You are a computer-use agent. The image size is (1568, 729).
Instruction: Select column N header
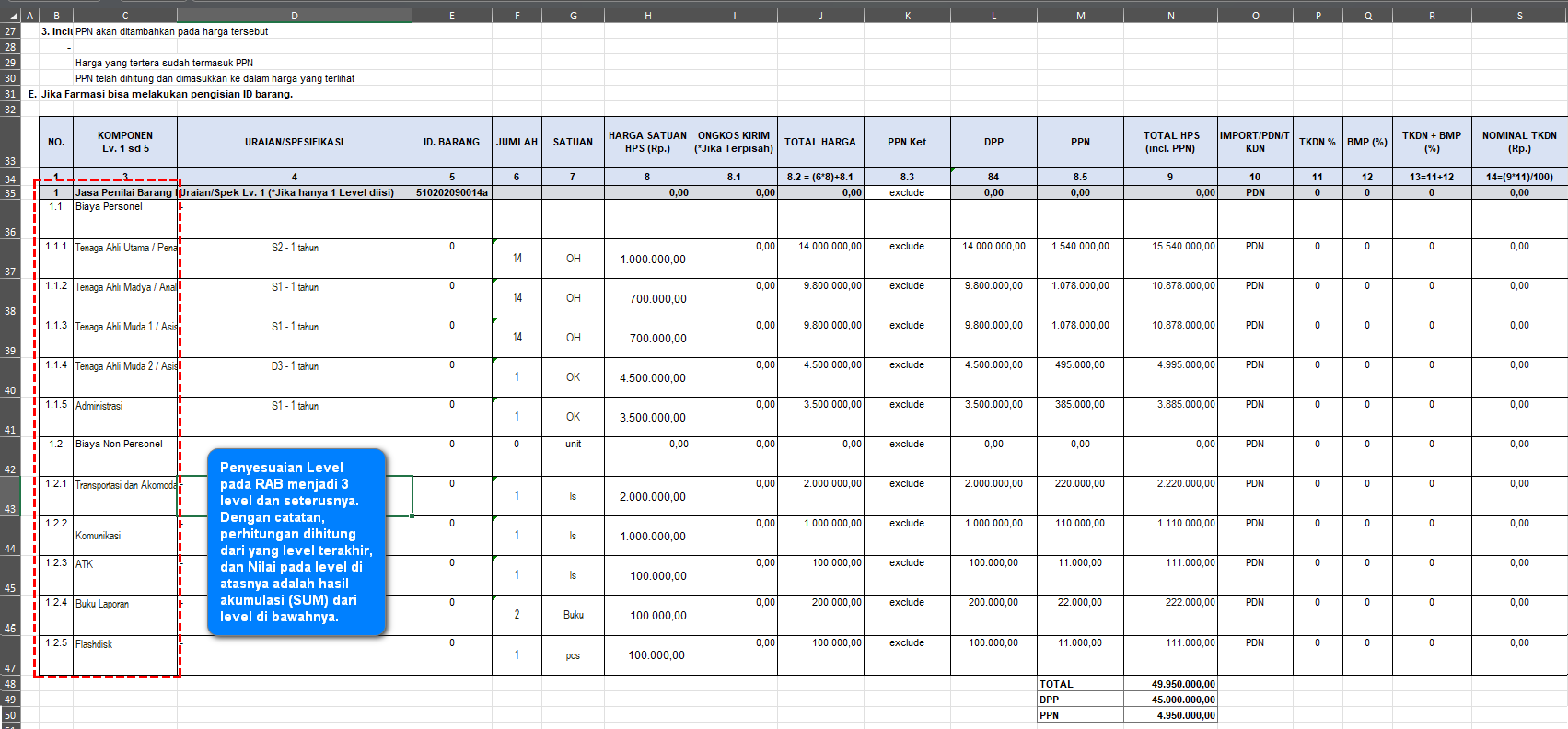point(1170,16)
